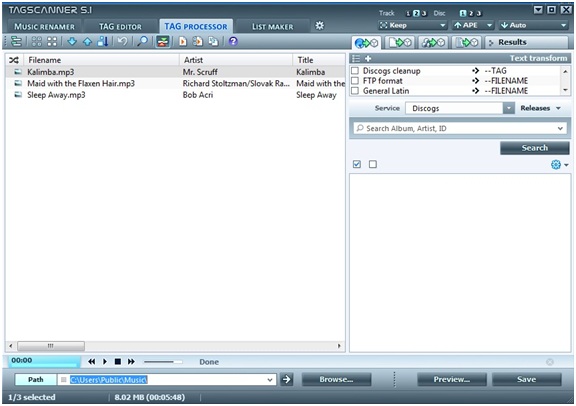Enable General Latin checkbox

pos(355,90)
